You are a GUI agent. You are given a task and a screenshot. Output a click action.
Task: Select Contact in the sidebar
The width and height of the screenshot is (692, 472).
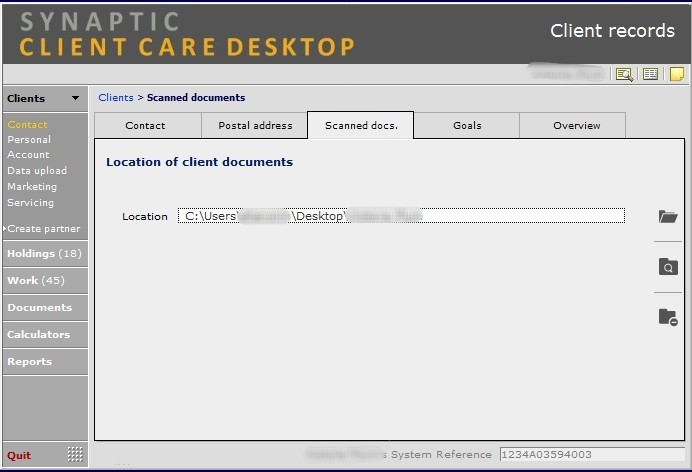point(27,124)
